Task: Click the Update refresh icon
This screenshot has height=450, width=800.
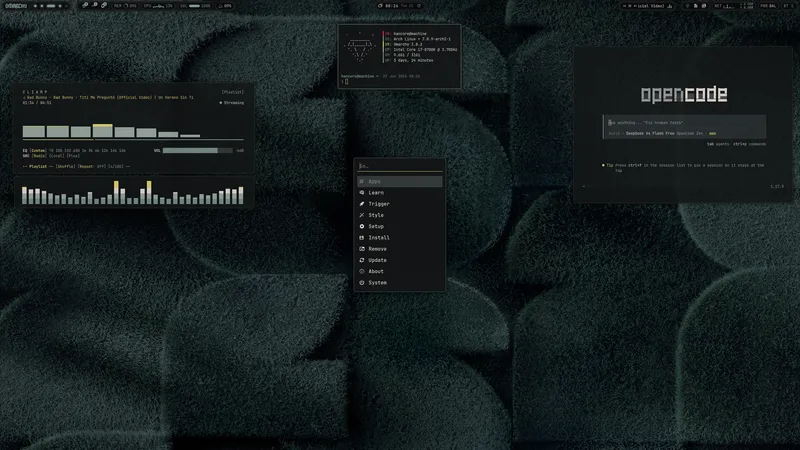Action: 362,260
